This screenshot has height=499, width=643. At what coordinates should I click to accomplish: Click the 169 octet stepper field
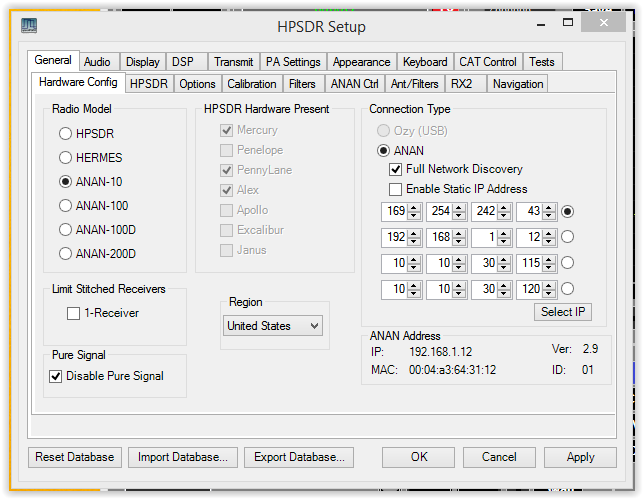tap(401, 212)
